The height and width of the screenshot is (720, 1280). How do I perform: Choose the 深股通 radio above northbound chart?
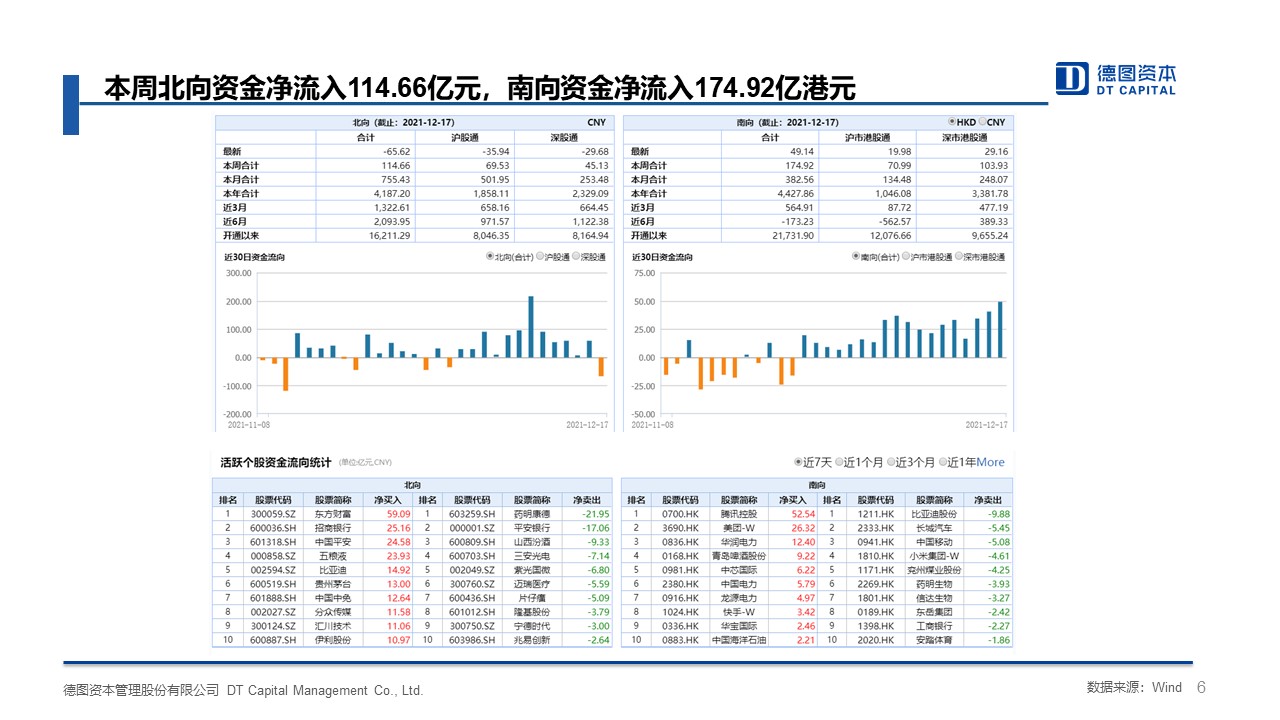click(x=577, y=257)
